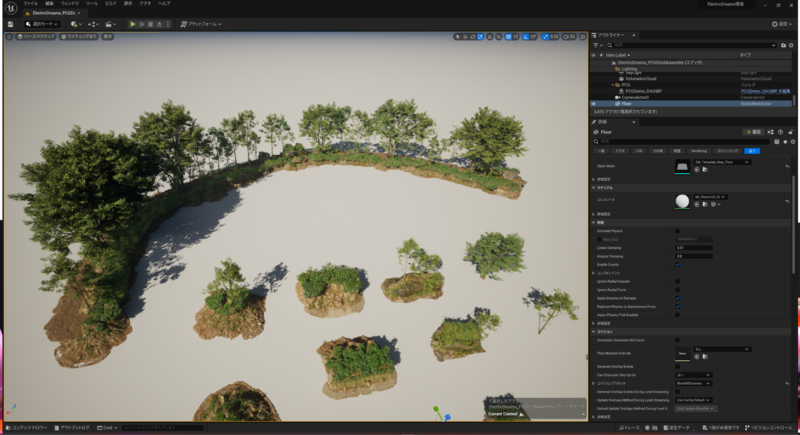Open the selection mode dropdown
The image size is (800, 435).
[x=44, y=23]
